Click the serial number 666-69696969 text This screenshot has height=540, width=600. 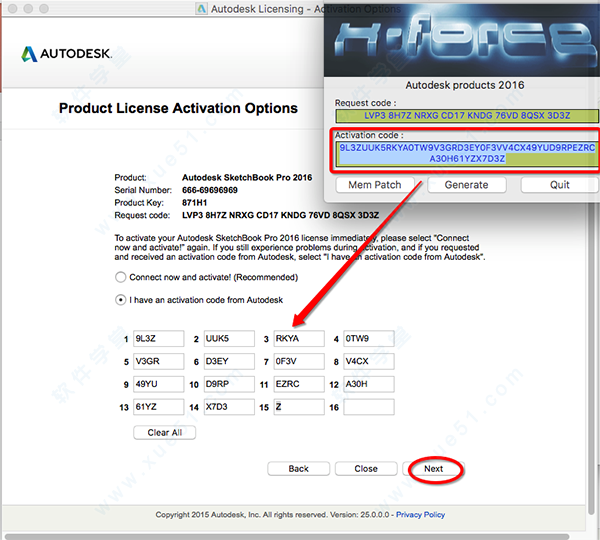pyautogui.click(x=210, y=190)
